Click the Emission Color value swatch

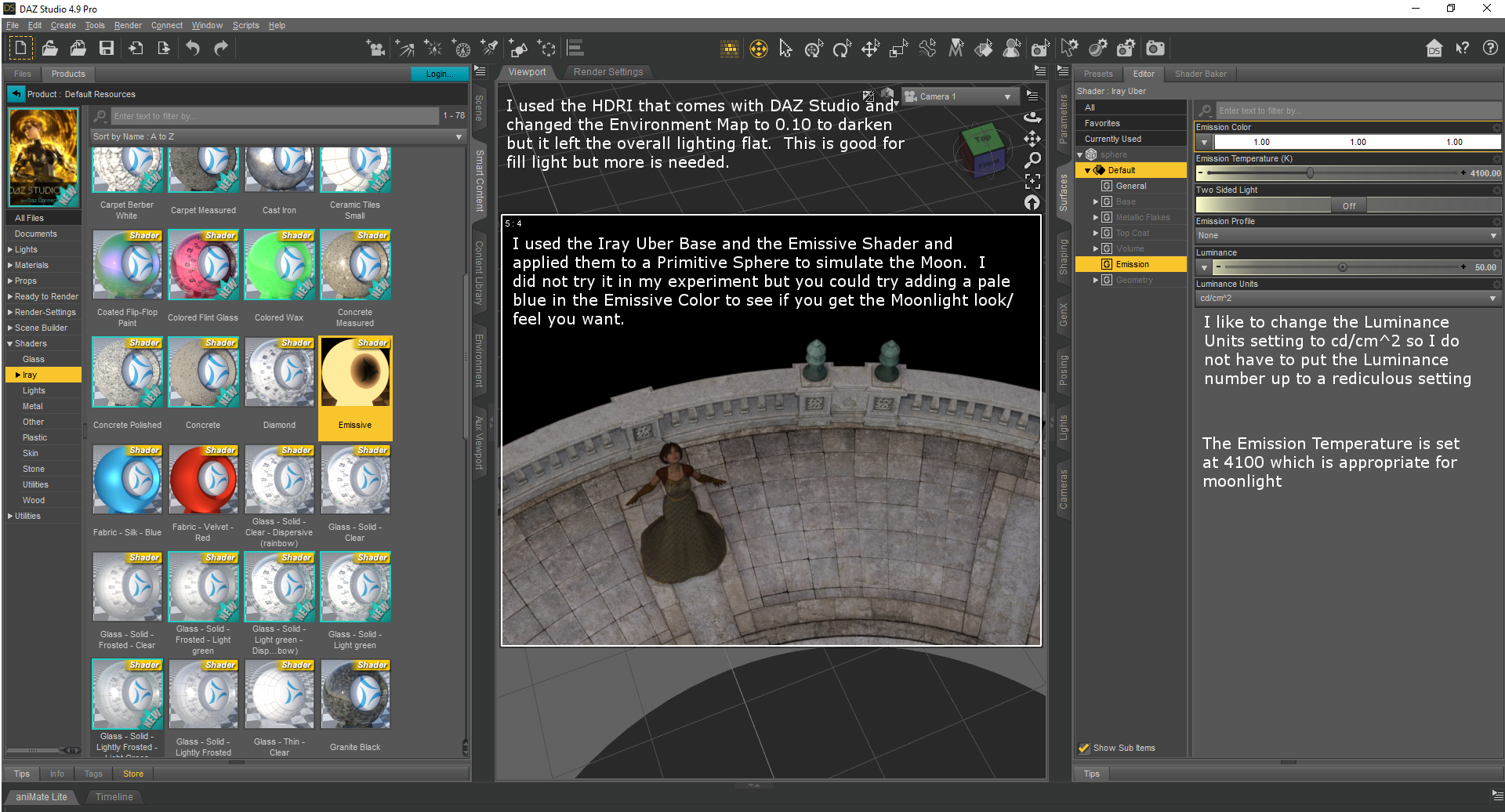1357,143
